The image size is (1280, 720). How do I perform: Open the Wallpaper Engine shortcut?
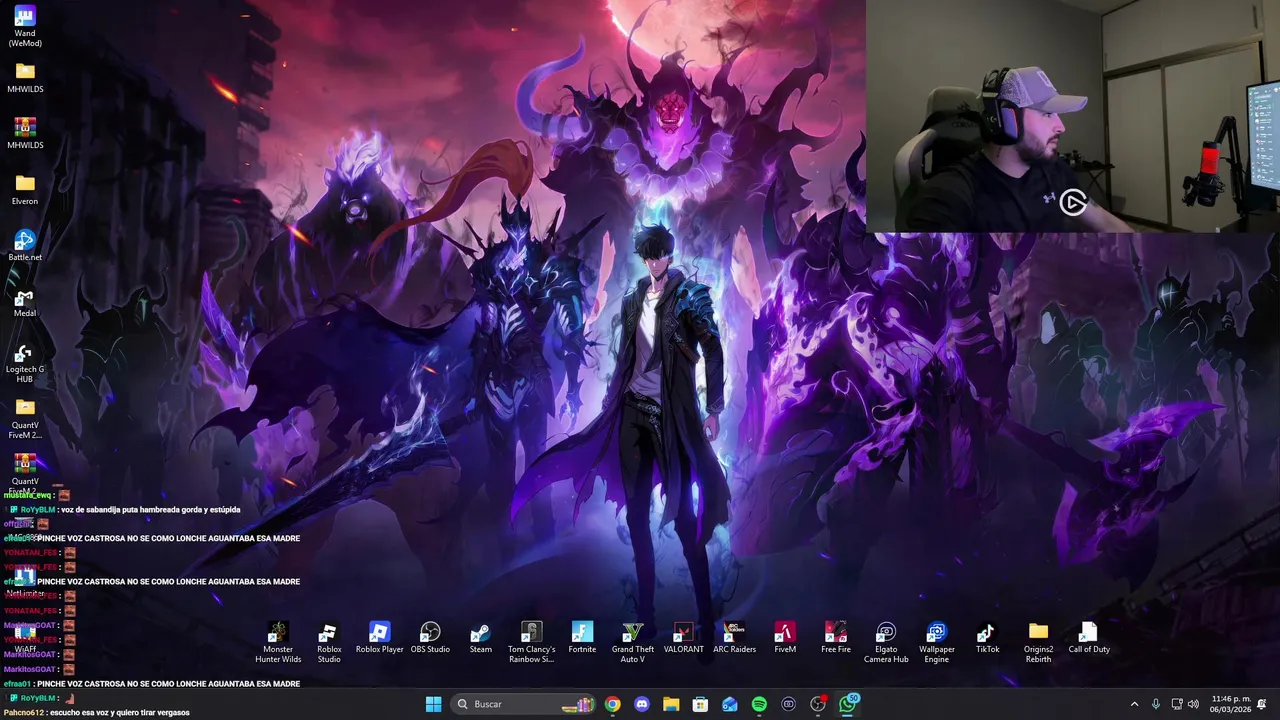[937, 642]
